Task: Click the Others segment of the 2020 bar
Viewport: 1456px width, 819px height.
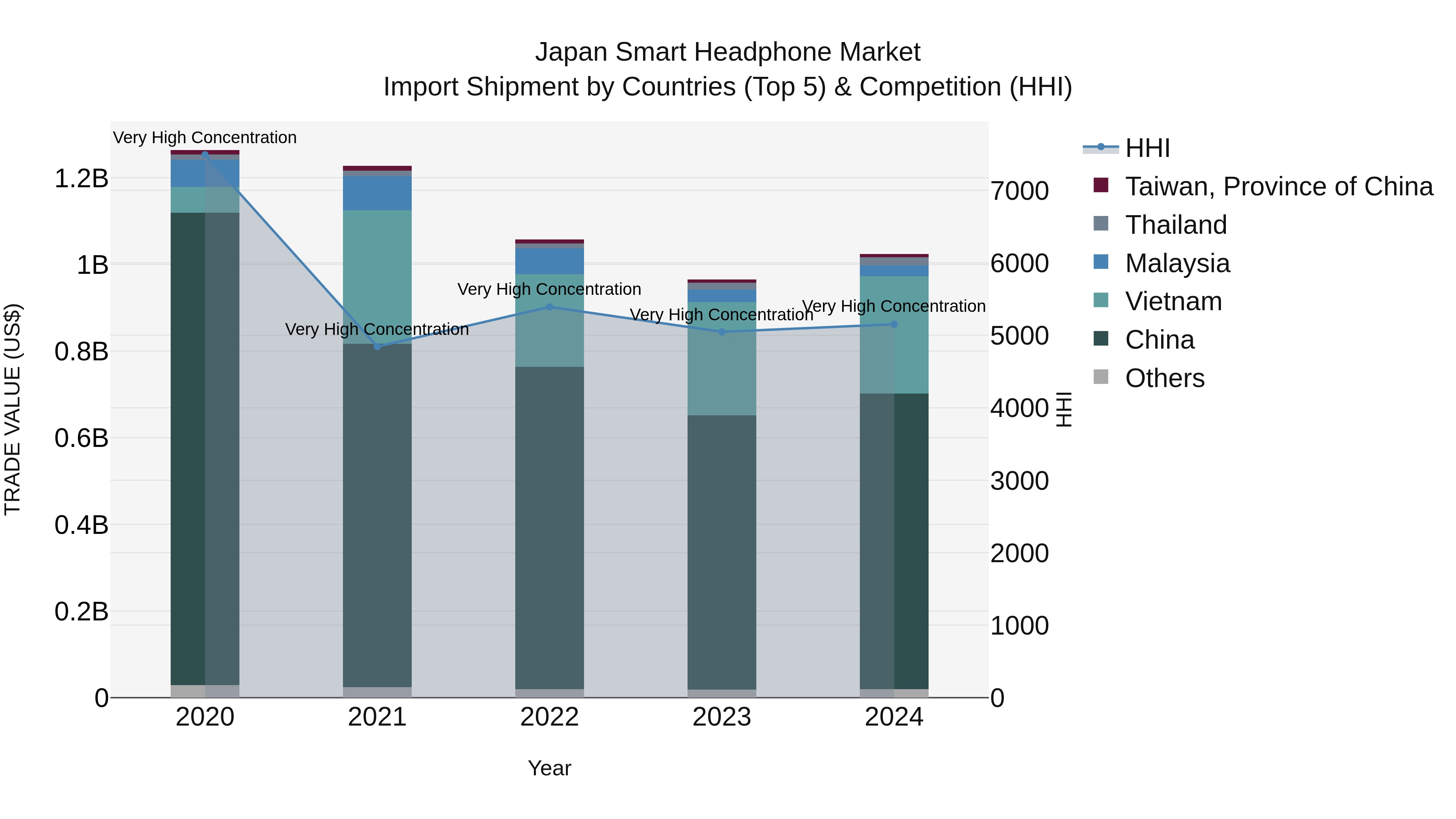Action: (205, 691)
